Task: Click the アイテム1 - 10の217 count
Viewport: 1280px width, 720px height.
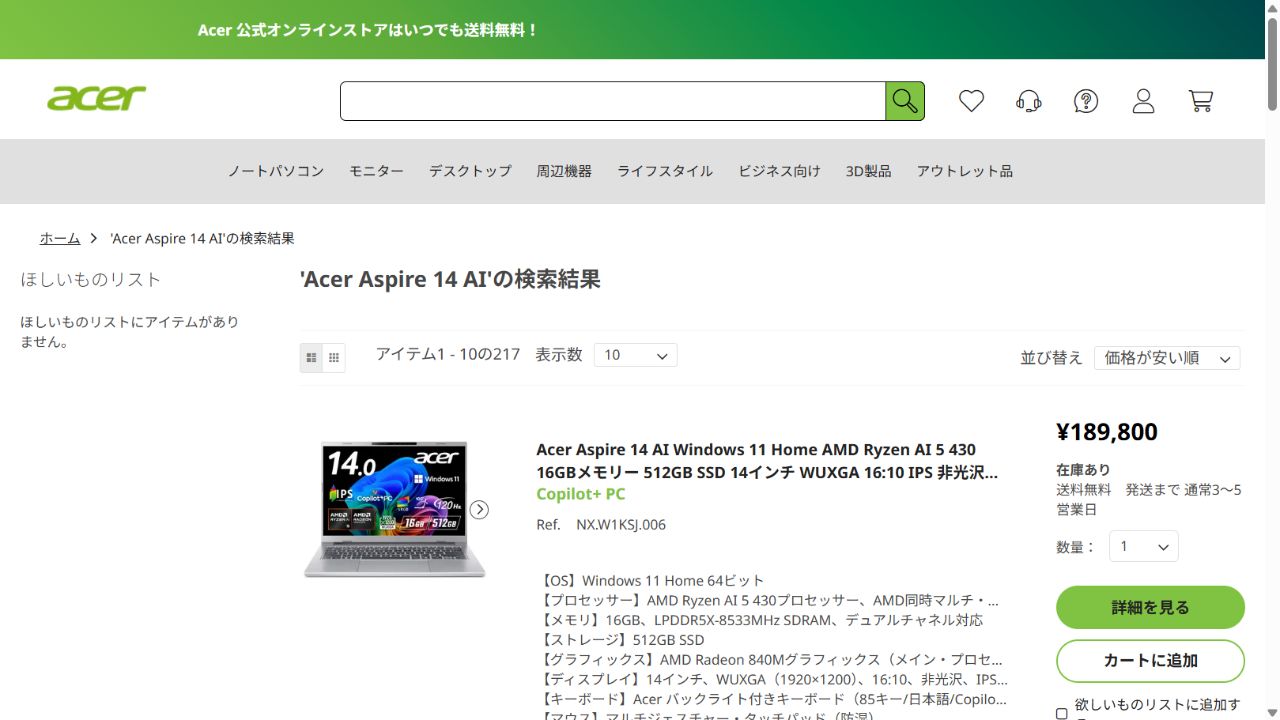Action: (448, 354)
